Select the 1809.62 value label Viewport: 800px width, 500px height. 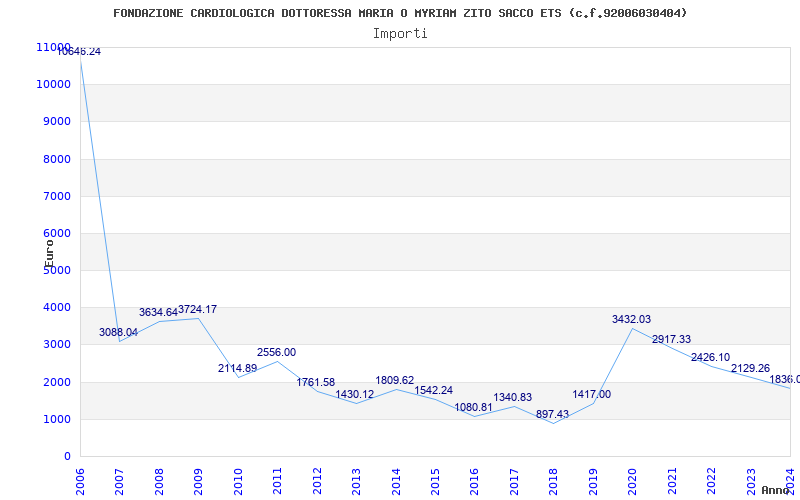click(395, 381)
